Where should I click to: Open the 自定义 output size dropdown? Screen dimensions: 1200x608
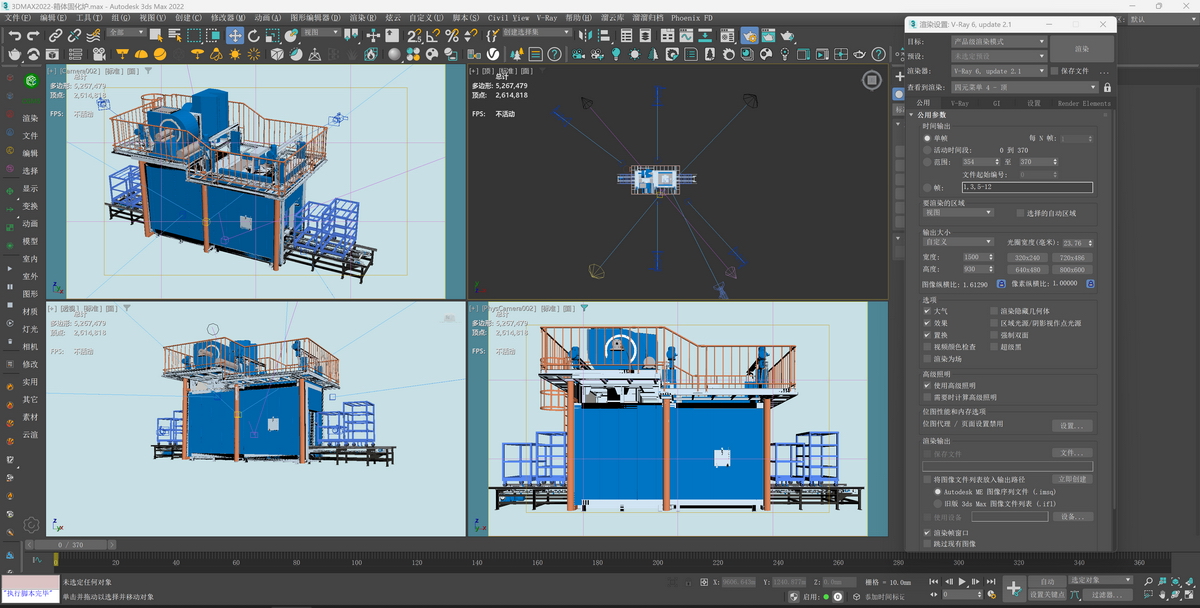pos(958,241)
